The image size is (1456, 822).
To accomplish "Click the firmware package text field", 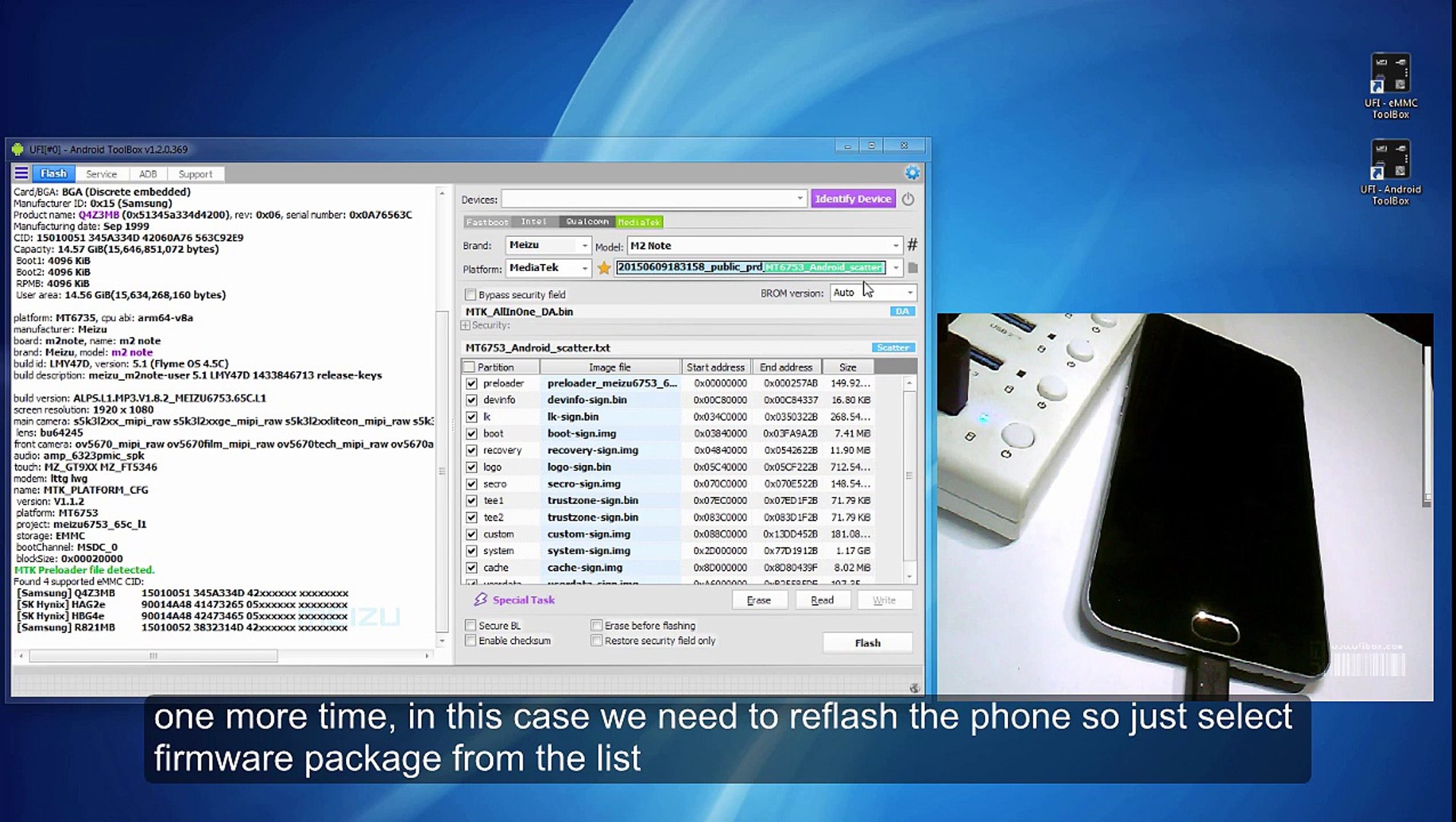I will [x=751, y=268].
